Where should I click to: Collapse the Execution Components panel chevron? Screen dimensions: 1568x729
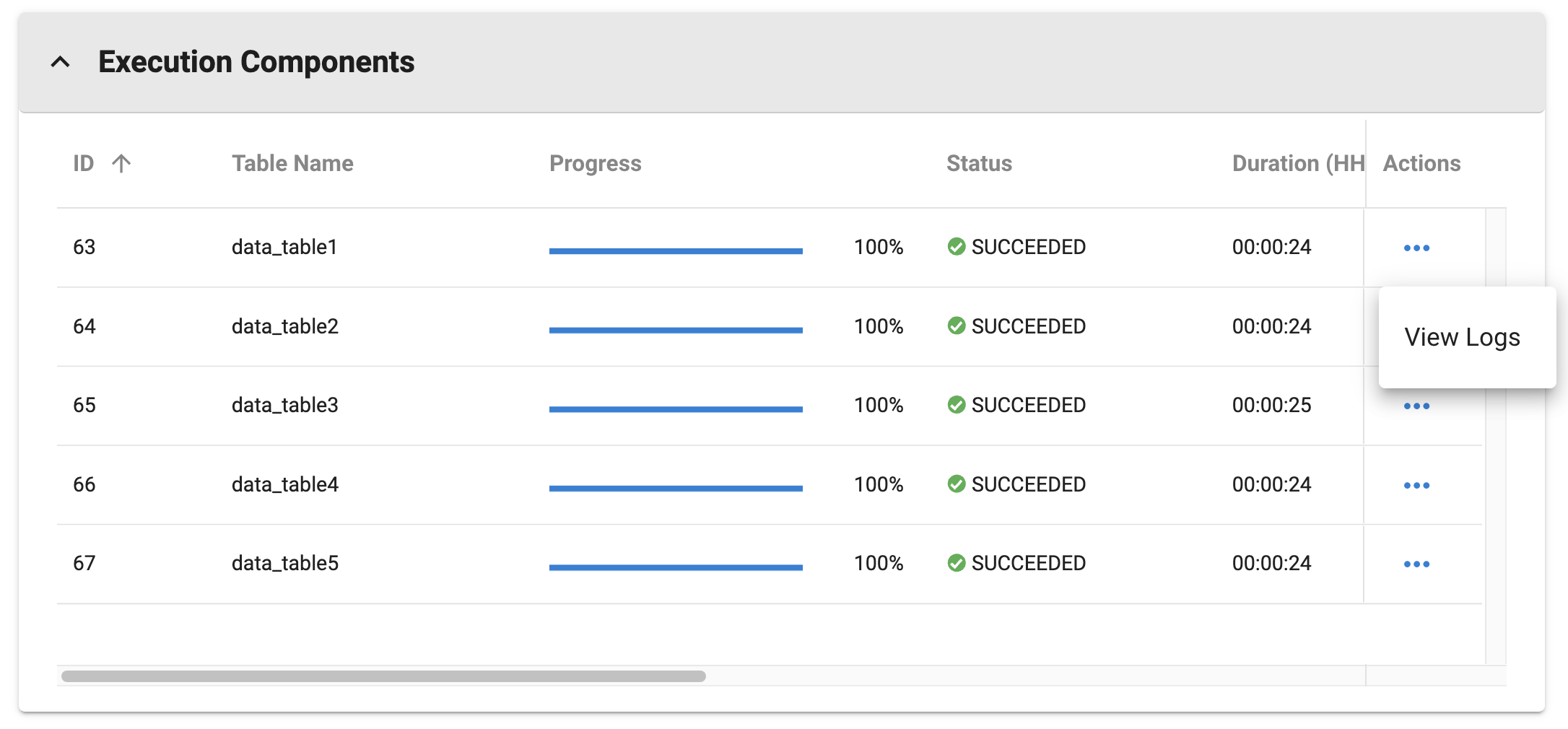61,62
